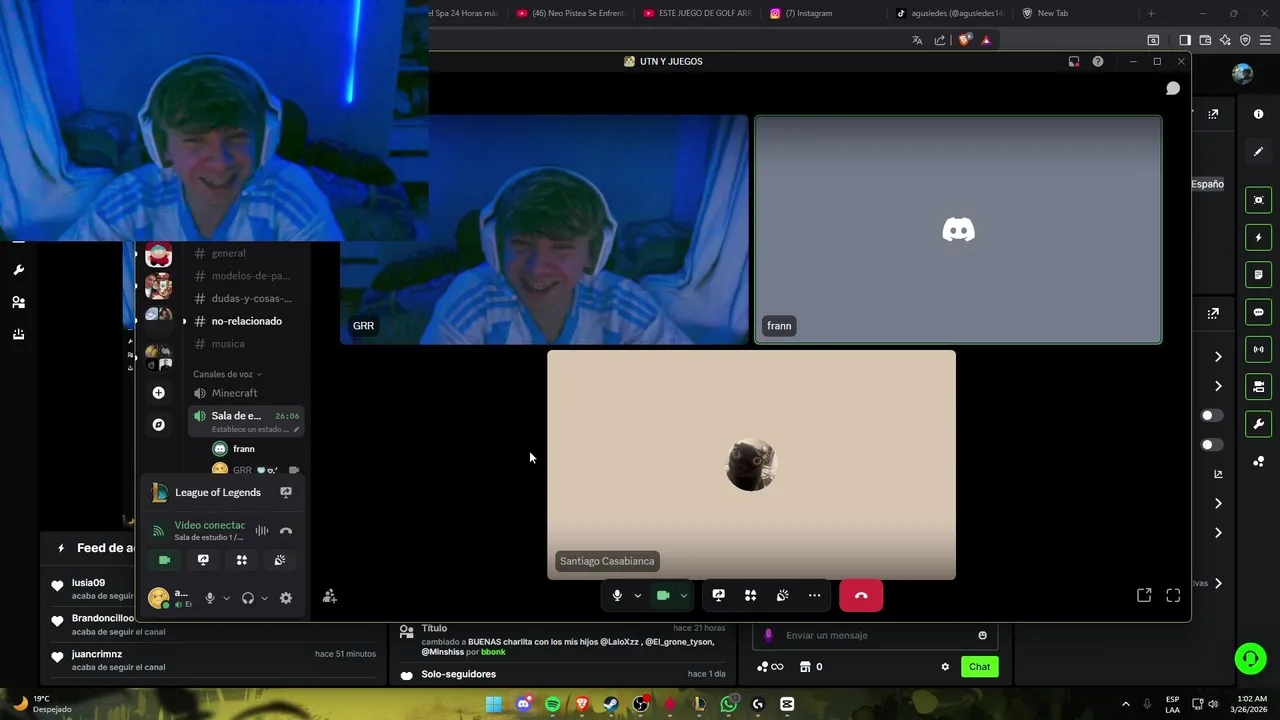Deafen with headphones icon in user panel
The image size is (1280, 720).
click(x=248, y=598)
